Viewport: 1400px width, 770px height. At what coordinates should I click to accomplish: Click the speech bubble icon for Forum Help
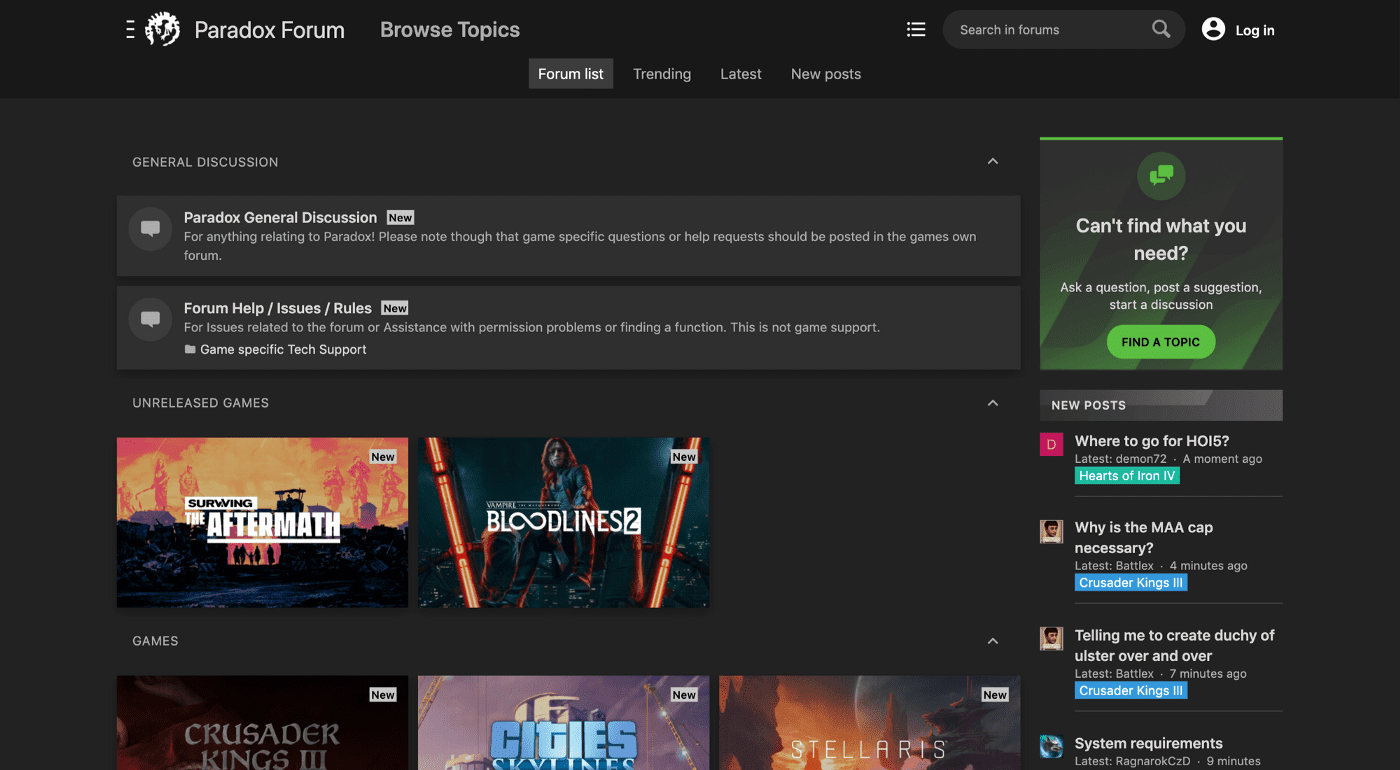tap(150, 320)
